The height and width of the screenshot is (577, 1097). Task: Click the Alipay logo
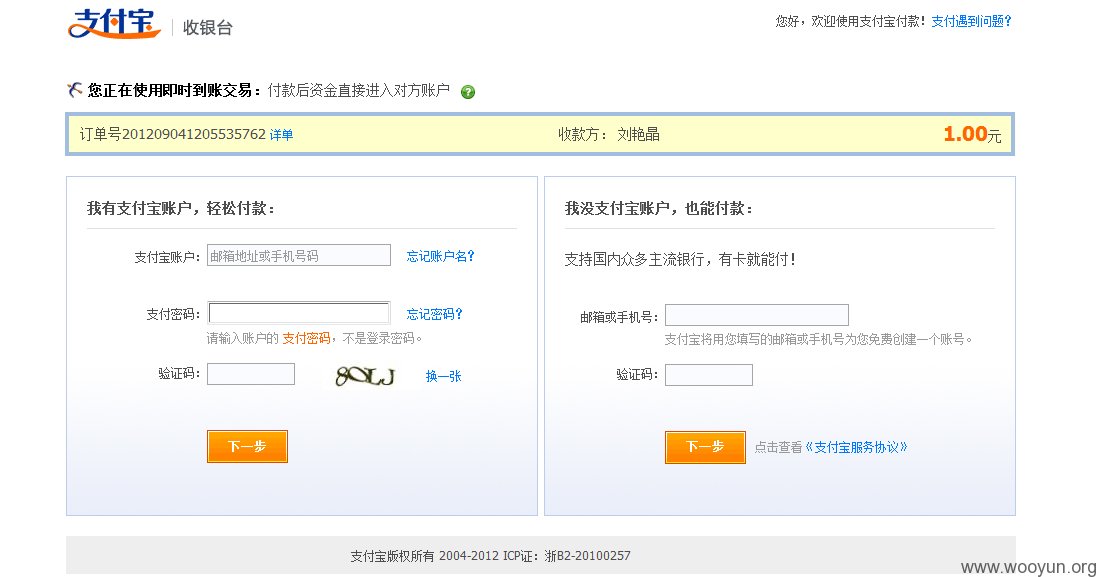pos(114,24)
